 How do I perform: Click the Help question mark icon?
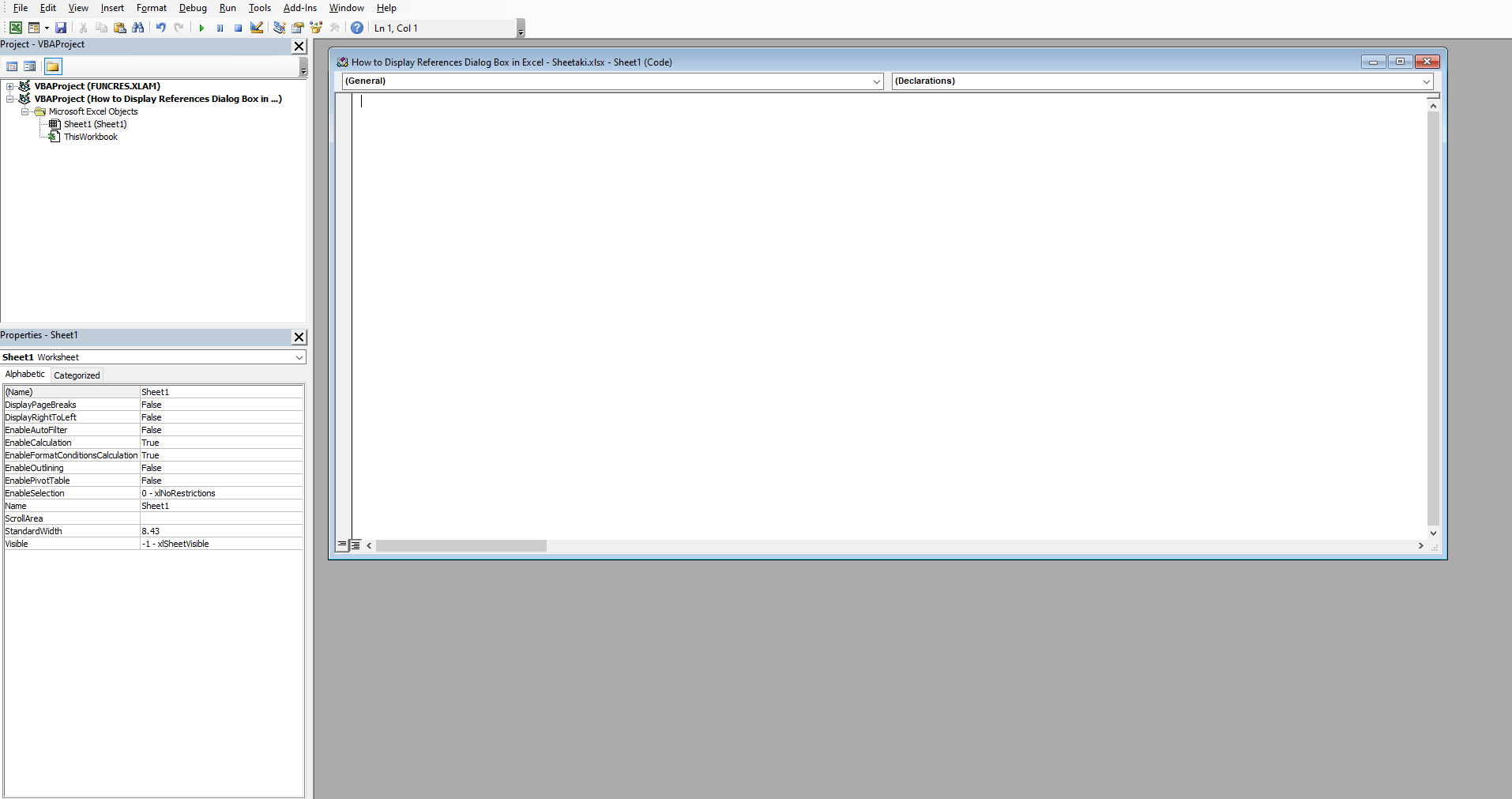tap(356, 28)
